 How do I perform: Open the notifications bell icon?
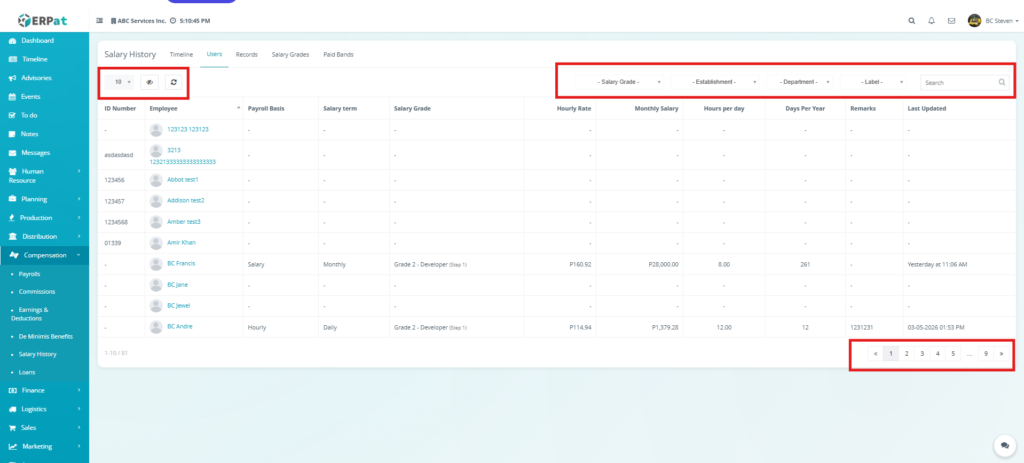[x=931, y=20]
